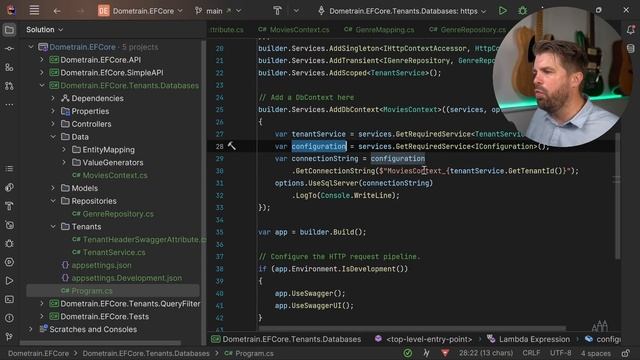Screen dimensions: 640x360
Task: Open appsettings.json file
Action: [x=101, y=265]
